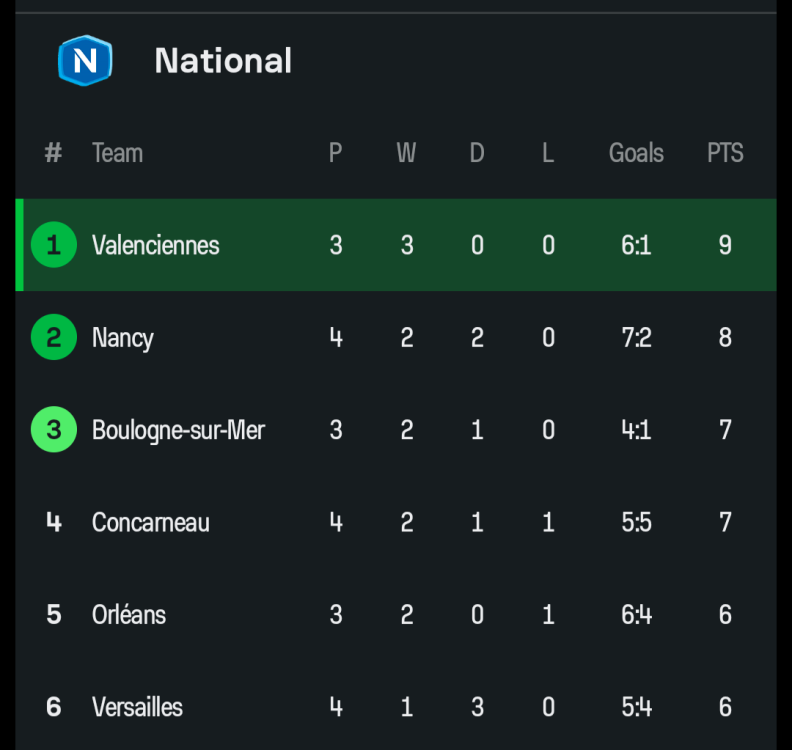
Task: Open the National league title
Action: click(x=223, y=61)
